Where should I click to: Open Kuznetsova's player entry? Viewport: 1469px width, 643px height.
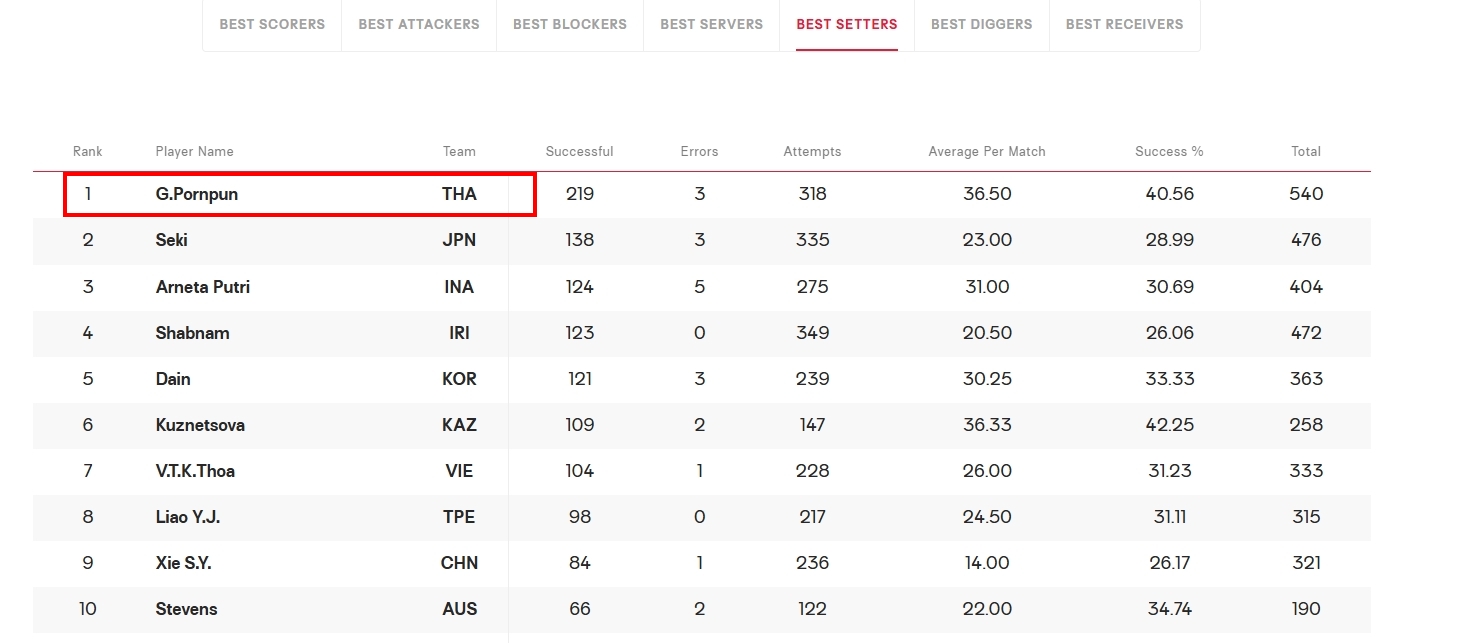[702, 425]
